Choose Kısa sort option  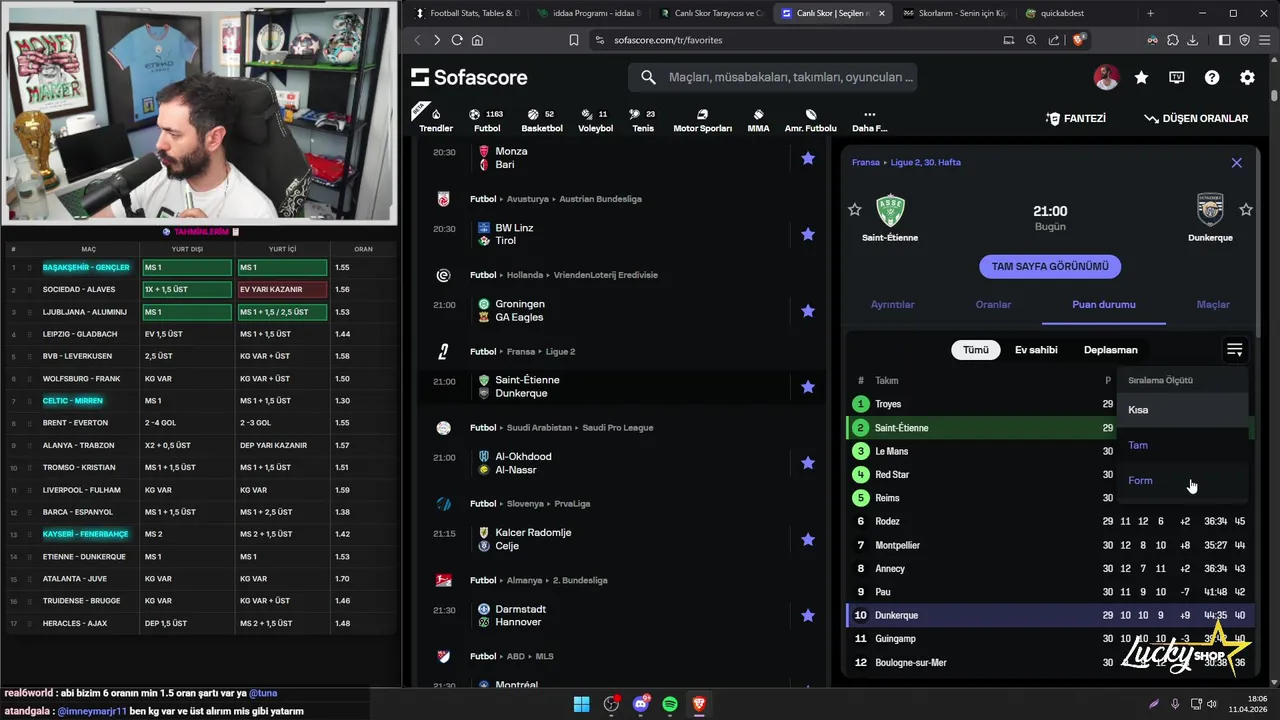[1183, 410]
